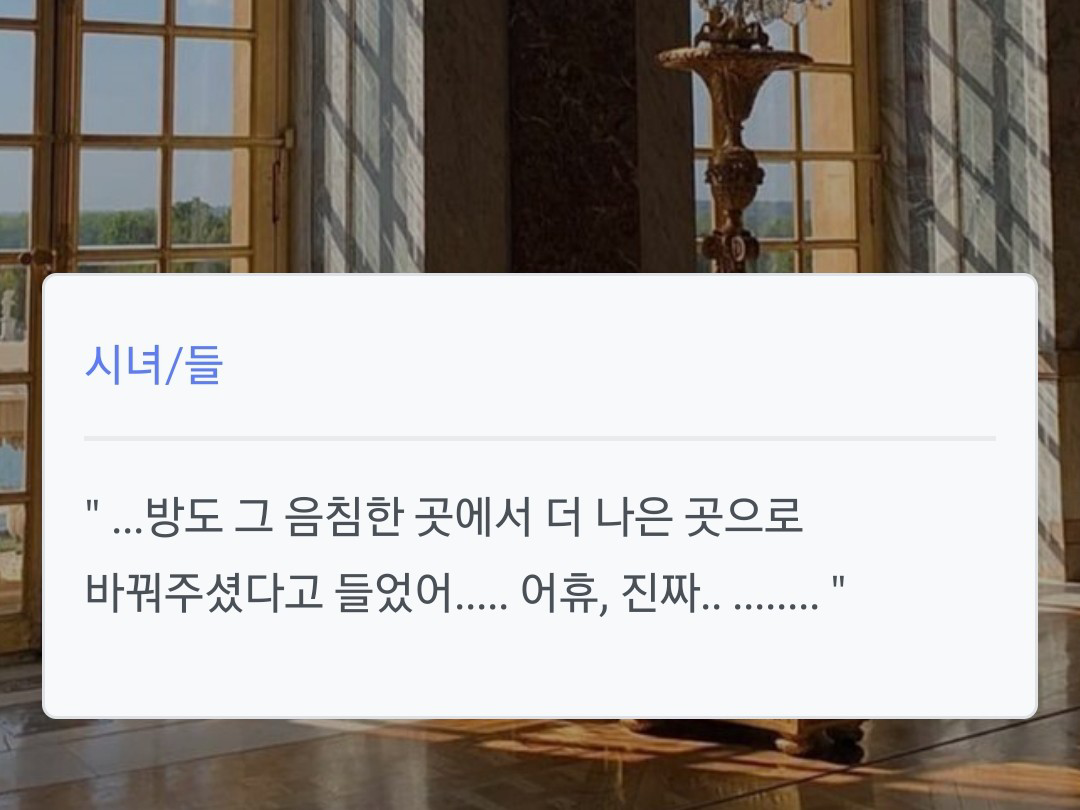Click the sheer curtain beside the left window
1080x810 pixels.
point(367,136)
